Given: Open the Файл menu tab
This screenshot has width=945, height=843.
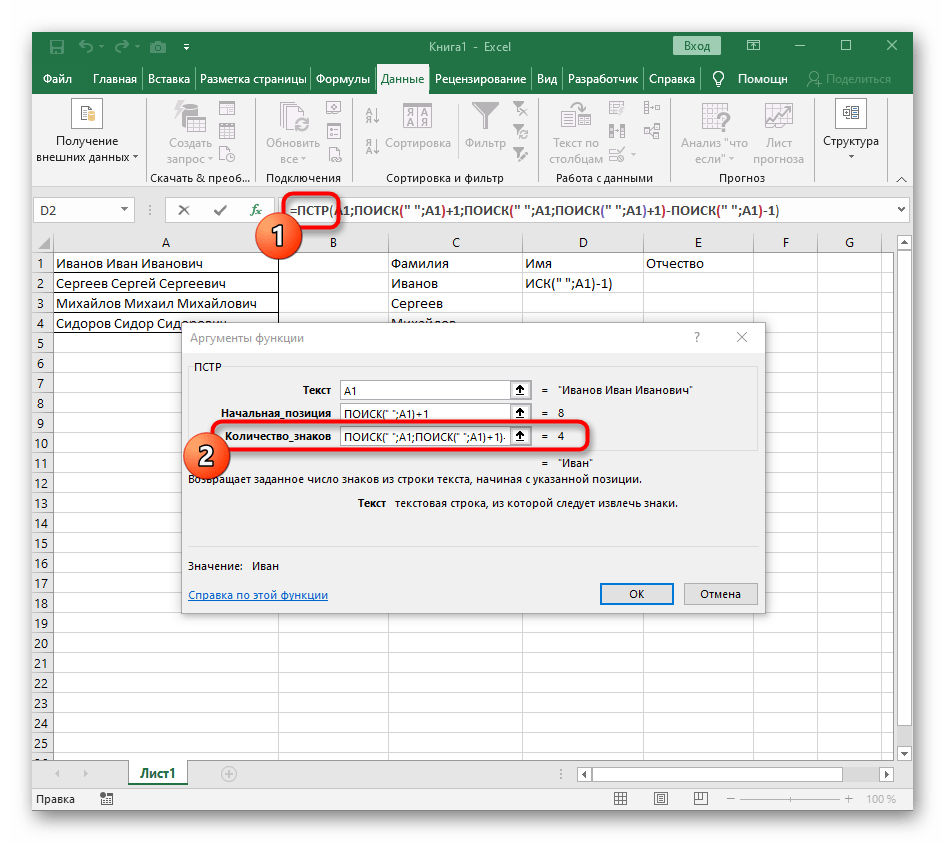Looking at the screenshot, I should tap(57, 79).
